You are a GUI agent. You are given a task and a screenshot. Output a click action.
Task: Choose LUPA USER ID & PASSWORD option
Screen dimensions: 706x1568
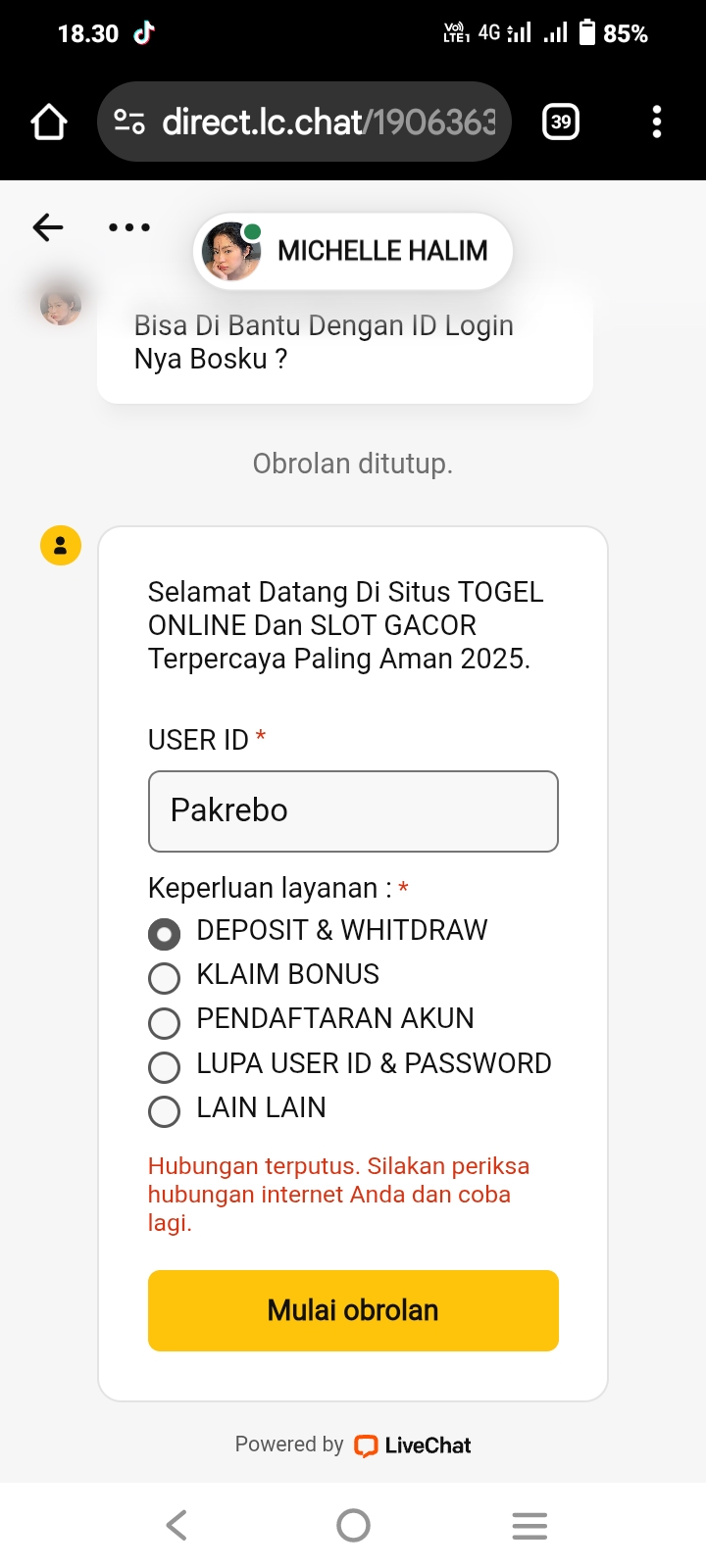tap(165, 1067)
